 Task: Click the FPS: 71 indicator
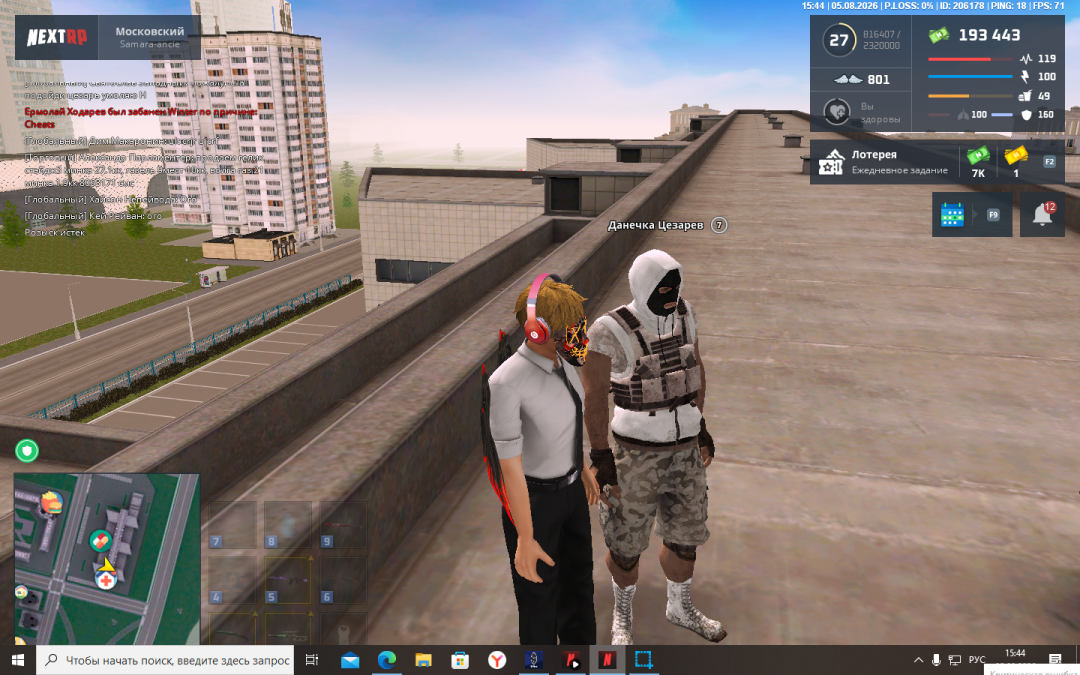pyautogui.click(x=1049, y=6)
